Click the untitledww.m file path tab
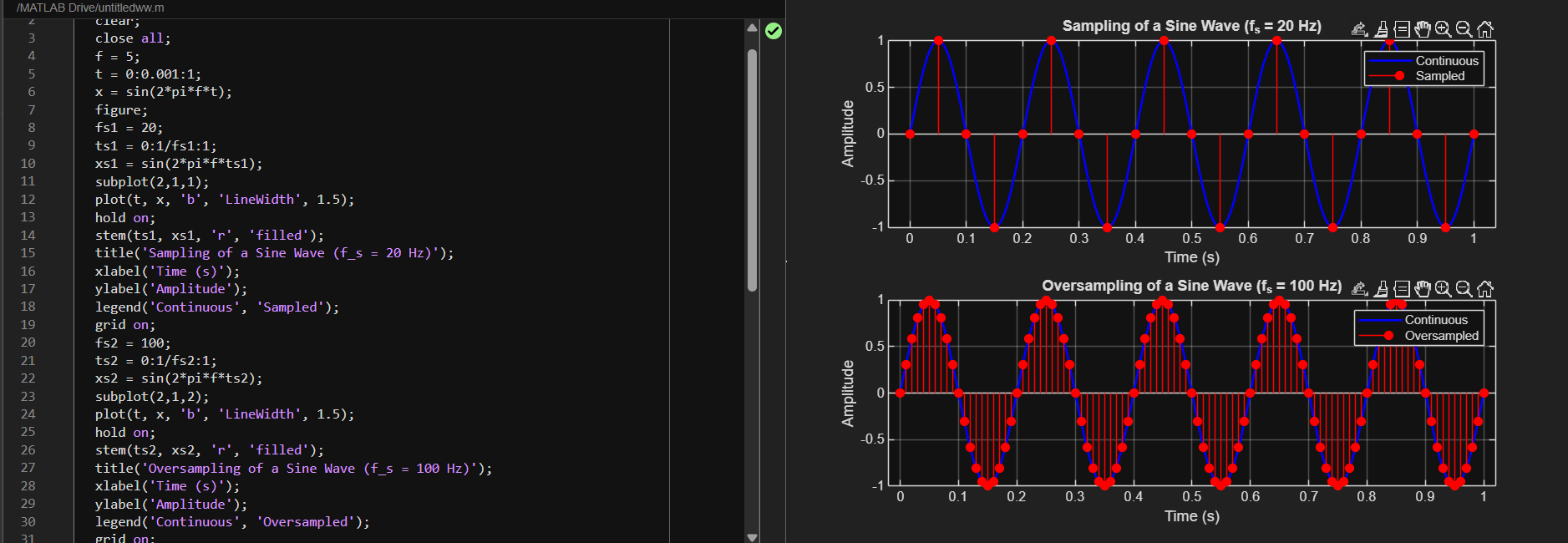1568x543 pixels. pyautogui.click(x=90, y=8)
